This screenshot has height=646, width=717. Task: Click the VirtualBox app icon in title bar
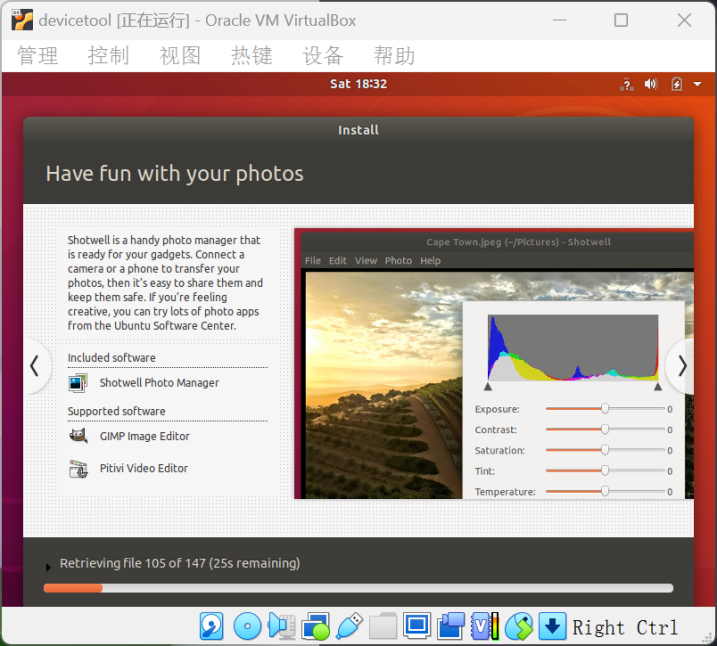coord(22,20)
